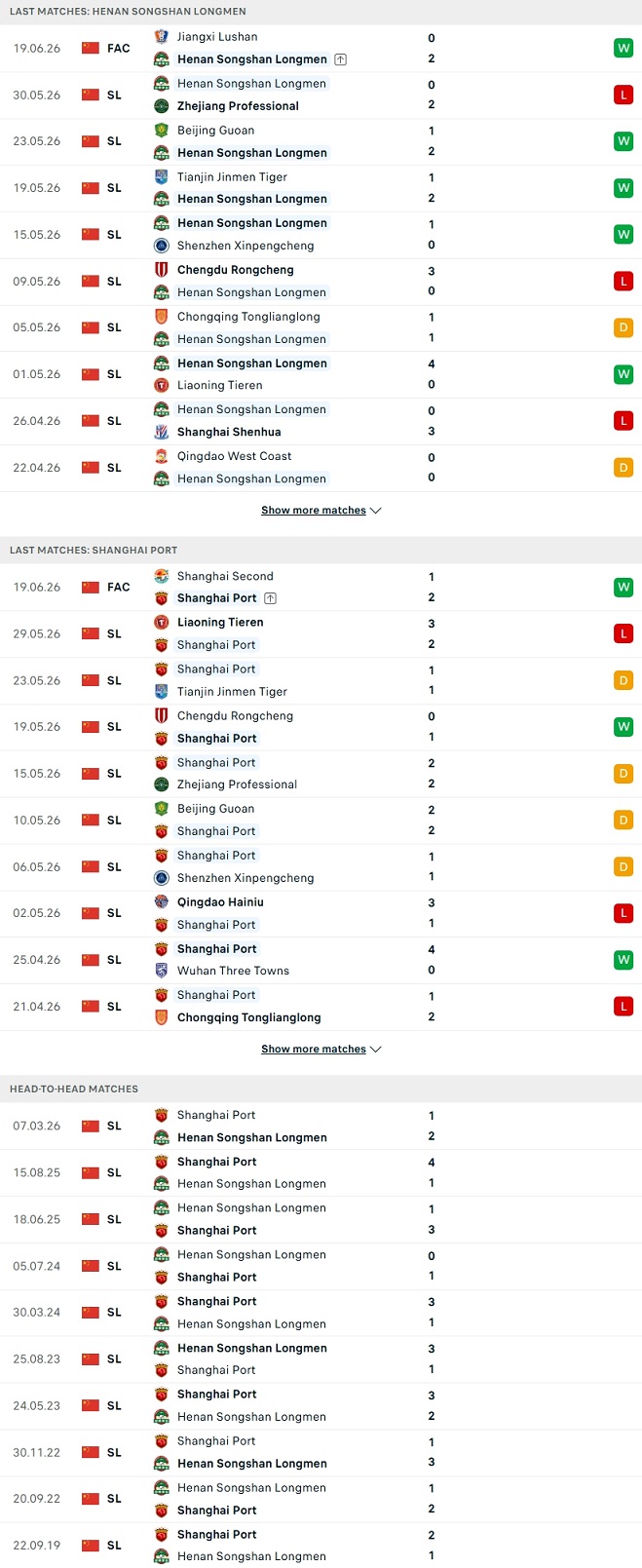This screenshot has width=642, height=1568.
Task: Click Qingdao West Coast team logo
Action: (x=162, y=456)
